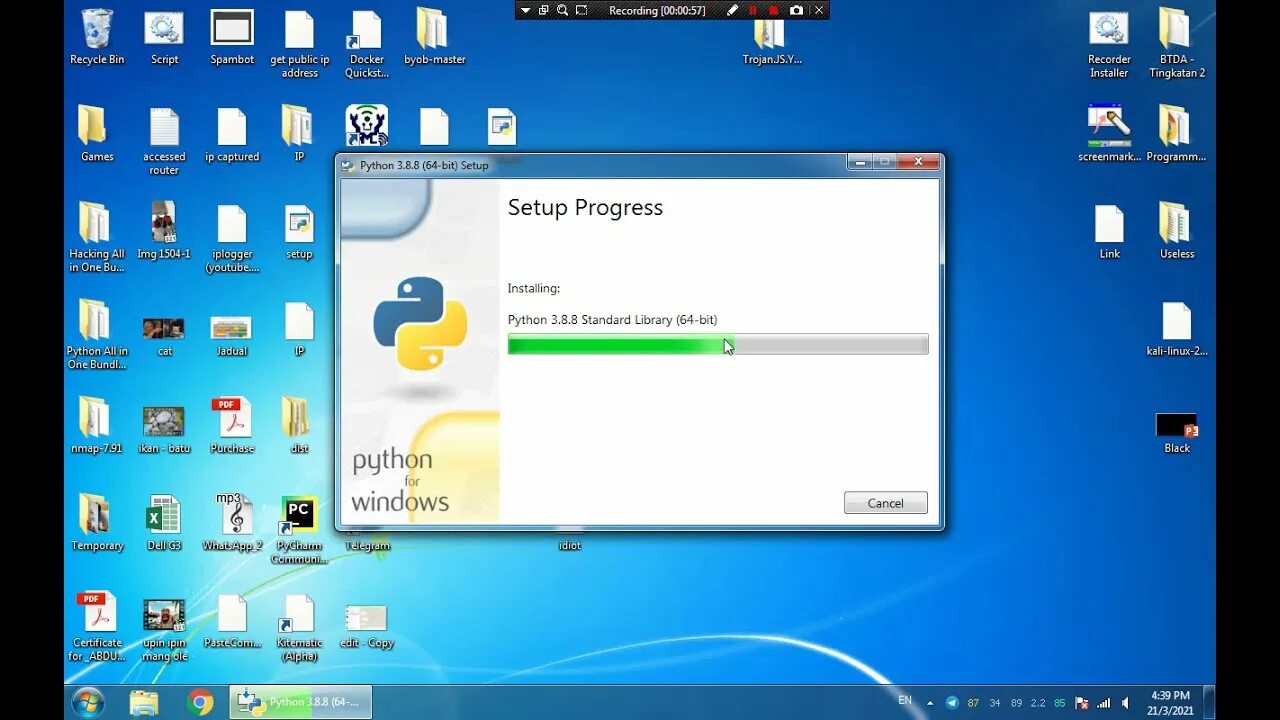Click the EN language indicator

(905, 701)
